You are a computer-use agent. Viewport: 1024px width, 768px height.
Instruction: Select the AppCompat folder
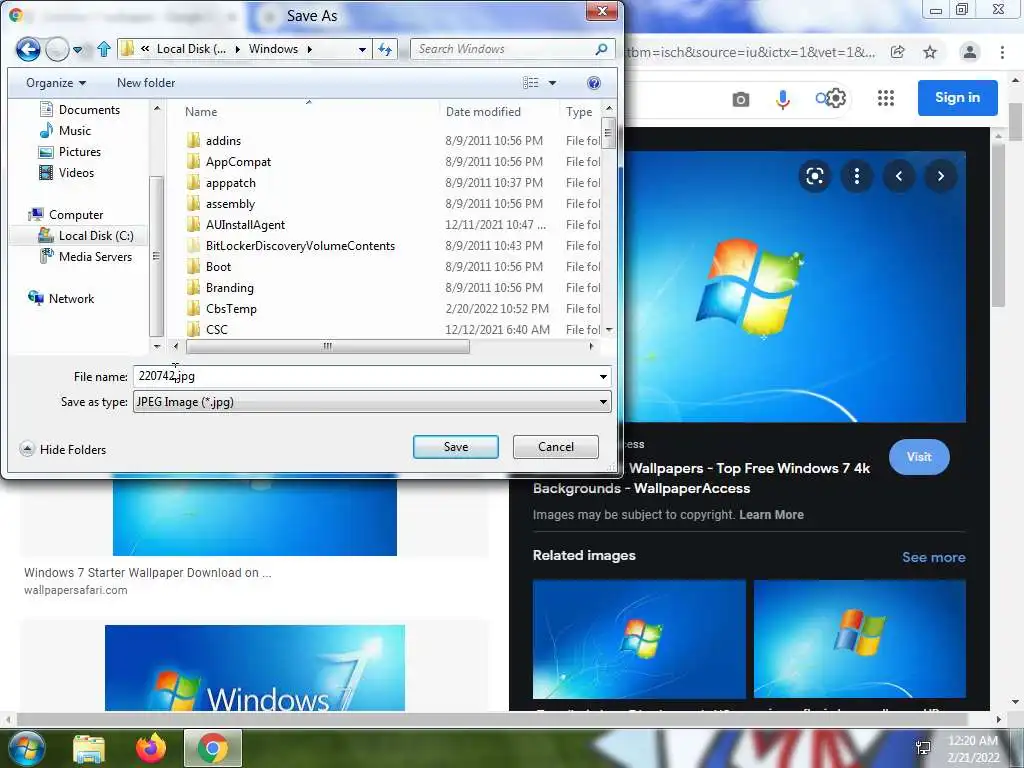[229, 162]
